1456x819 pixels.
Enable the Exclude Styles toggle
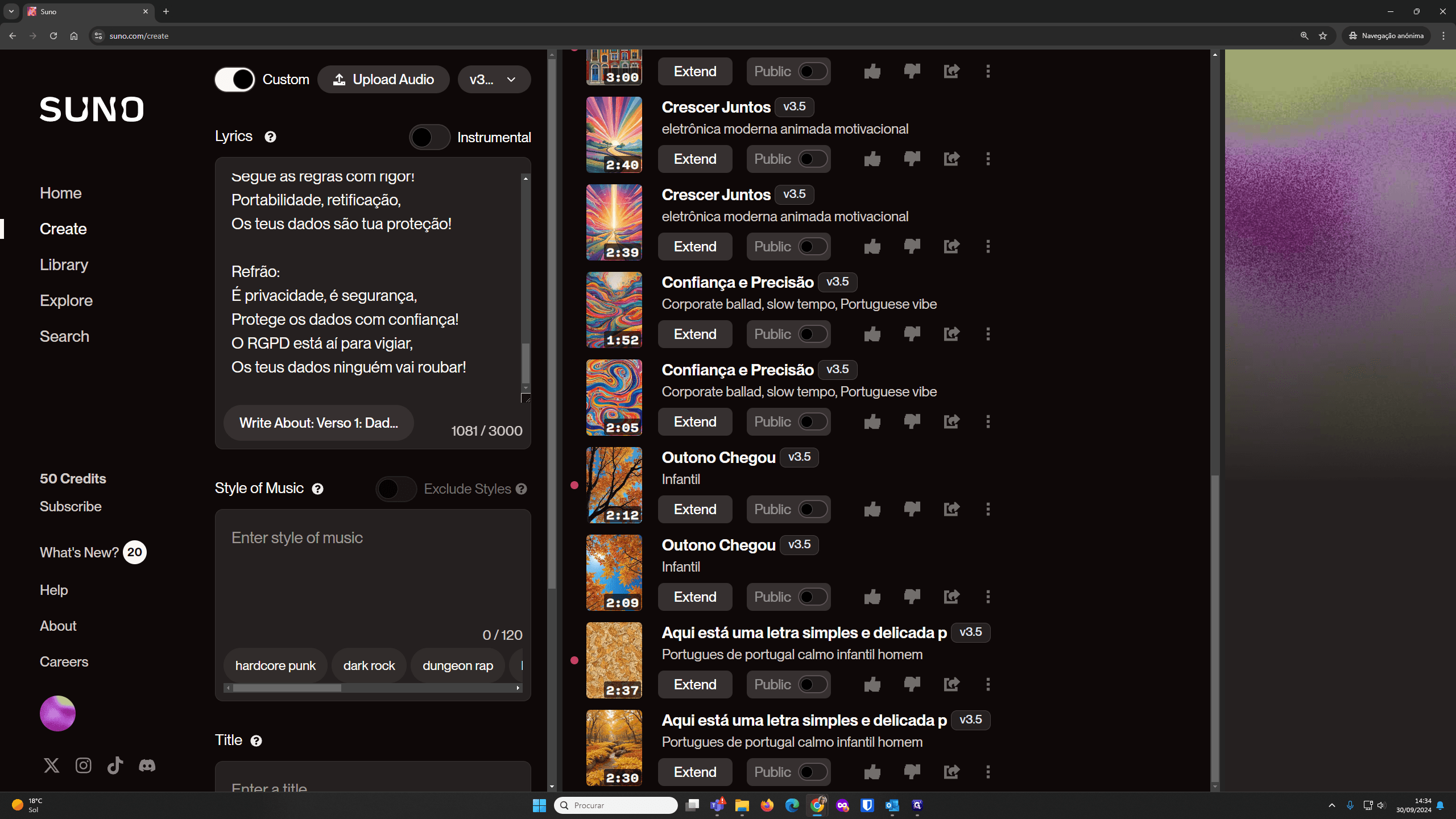[x=396, y=489]
